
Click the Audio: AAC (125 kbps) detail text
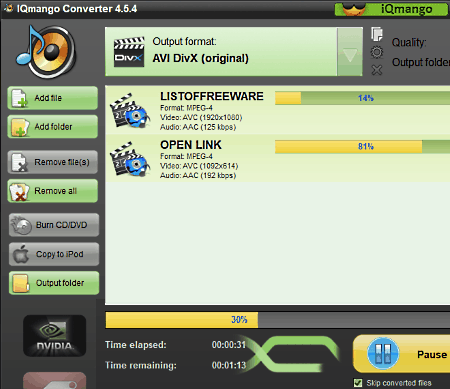pos(198,127)
